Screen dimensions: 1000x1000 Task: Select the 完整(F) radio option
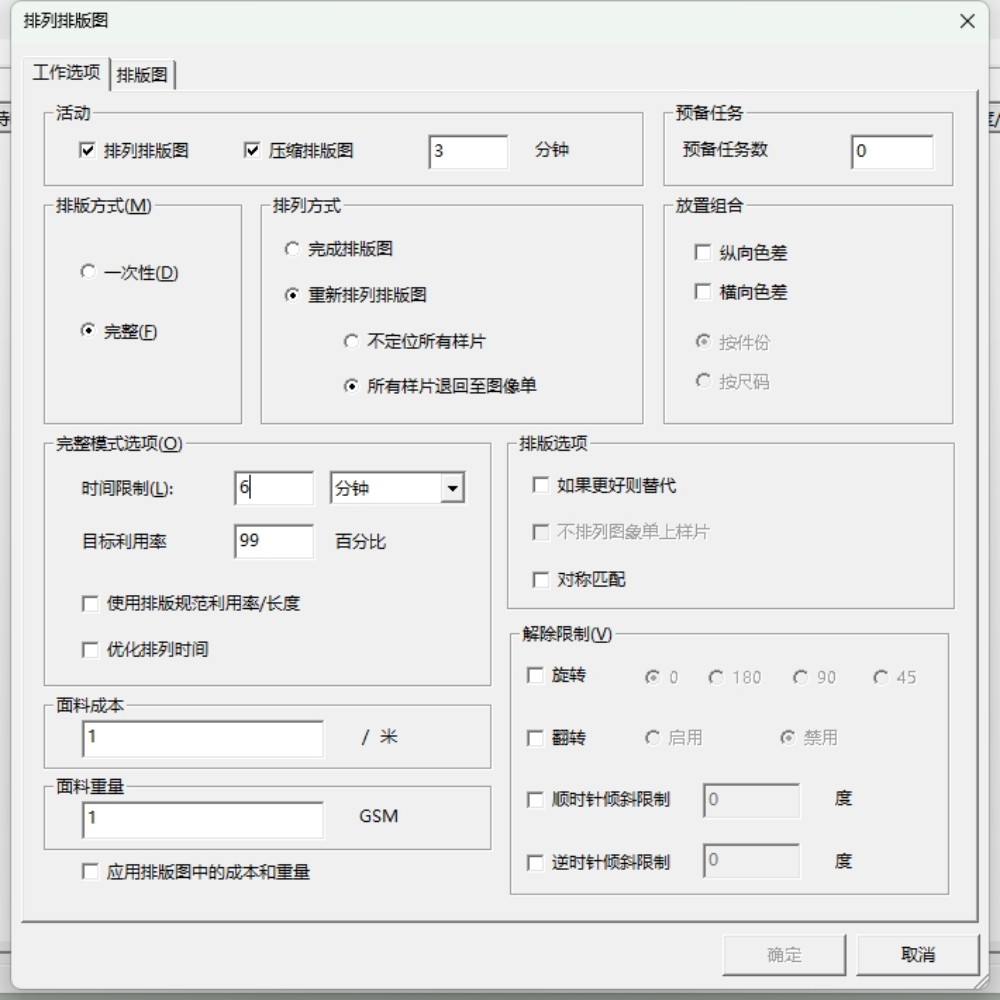(x=88, y=330)
